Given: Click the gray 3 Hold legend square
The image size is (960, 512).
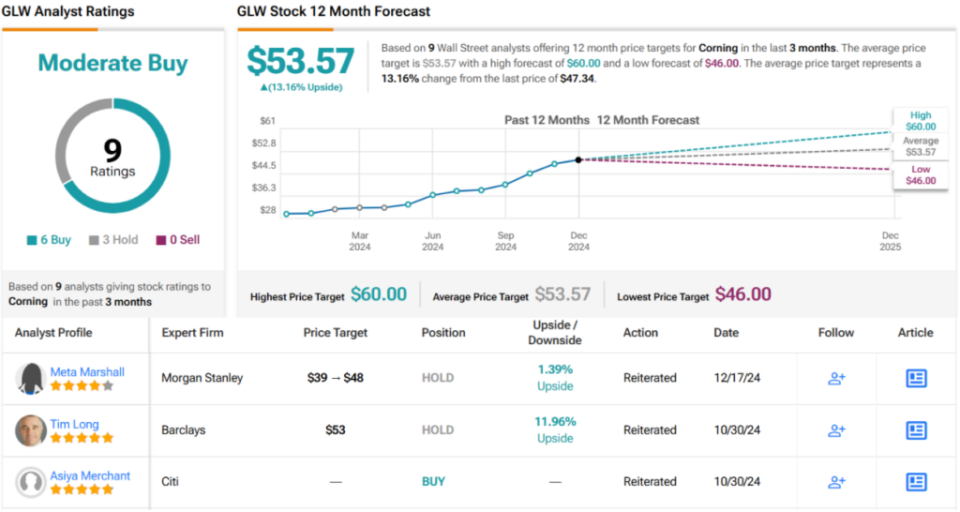Looking at the screenshot, I should coord(94,240).
